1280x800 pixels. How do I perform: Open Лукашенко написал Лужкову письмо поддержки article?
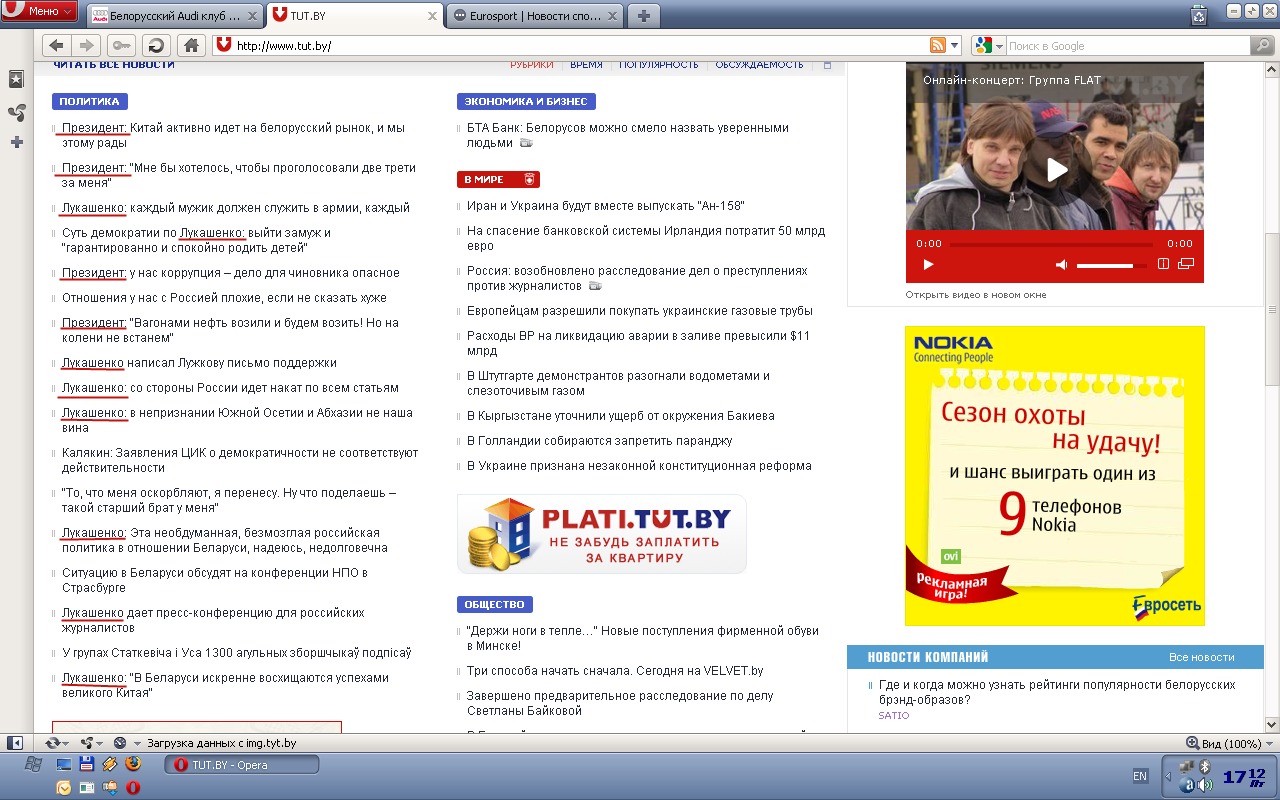[x=199, y=363]
